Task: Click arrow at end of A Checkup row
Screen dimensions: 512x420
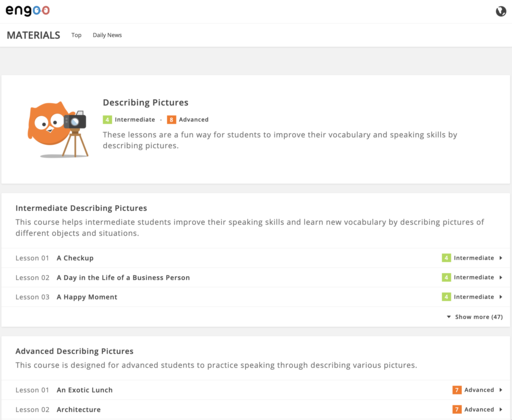Action: pos(501,258)
